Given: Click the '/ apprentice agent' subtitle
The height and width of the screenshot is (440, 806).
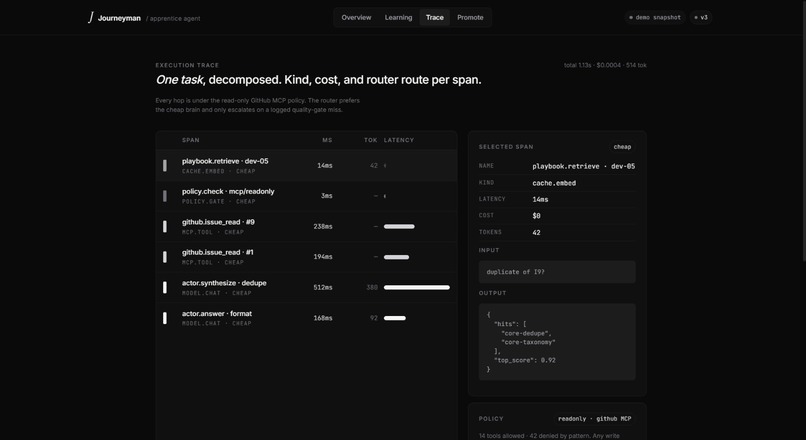Looking at the screenshot, I should pyautogui.click(x=173, y=19).
